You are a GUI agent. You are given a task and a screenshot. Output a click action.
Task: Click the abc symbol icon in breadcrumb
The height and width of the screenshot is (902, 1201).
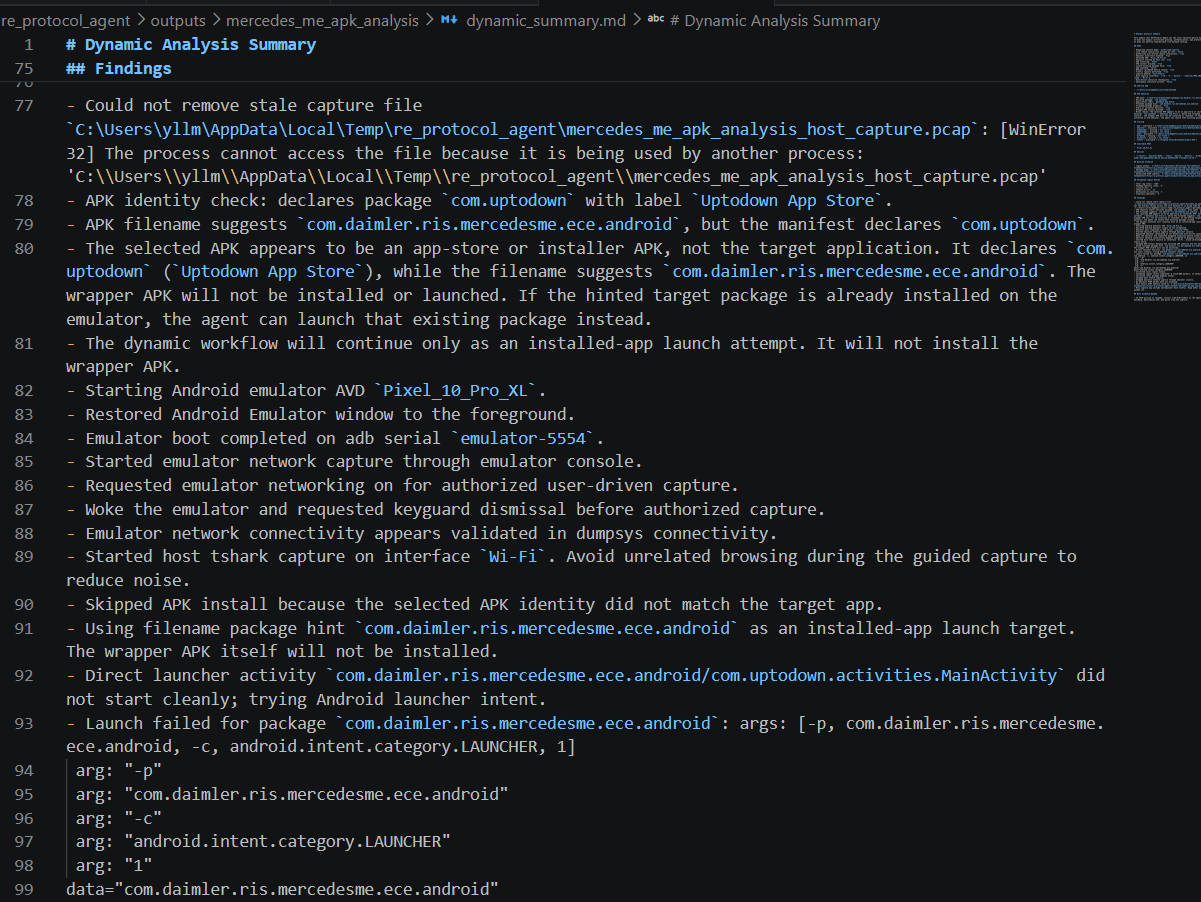[x=656, y=20]
